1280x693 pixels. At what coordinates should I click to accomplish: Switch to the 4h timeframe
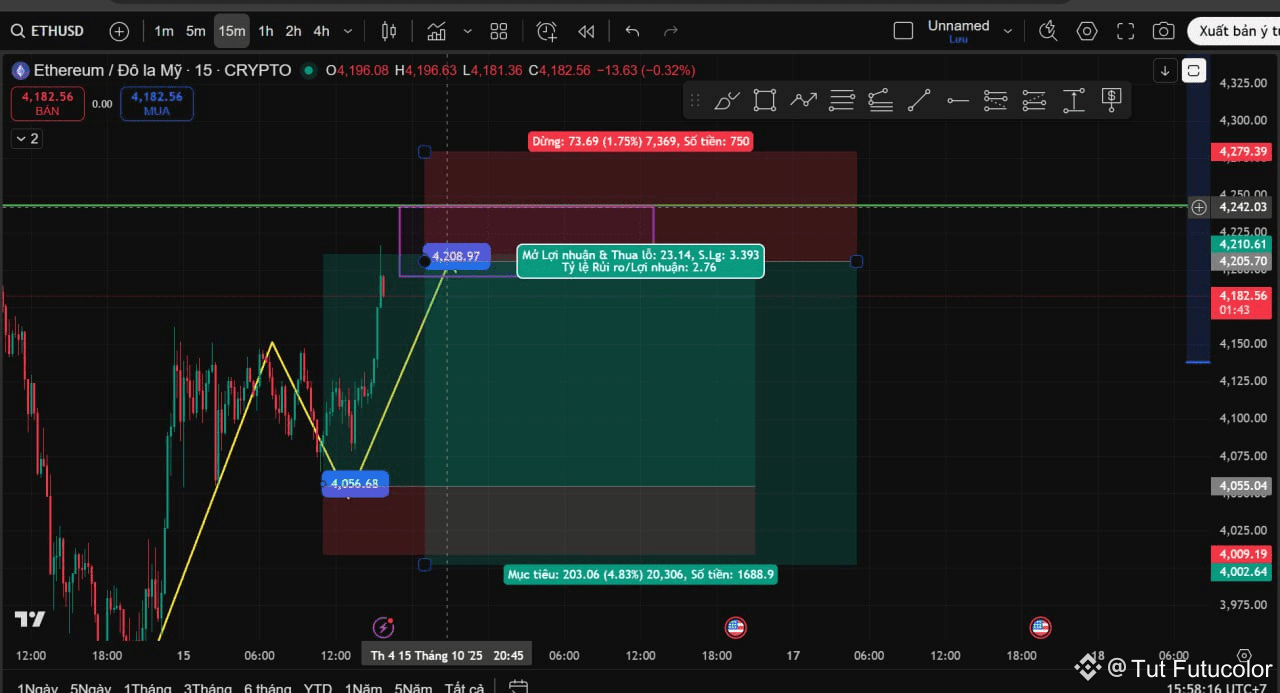tap(321, 31)
